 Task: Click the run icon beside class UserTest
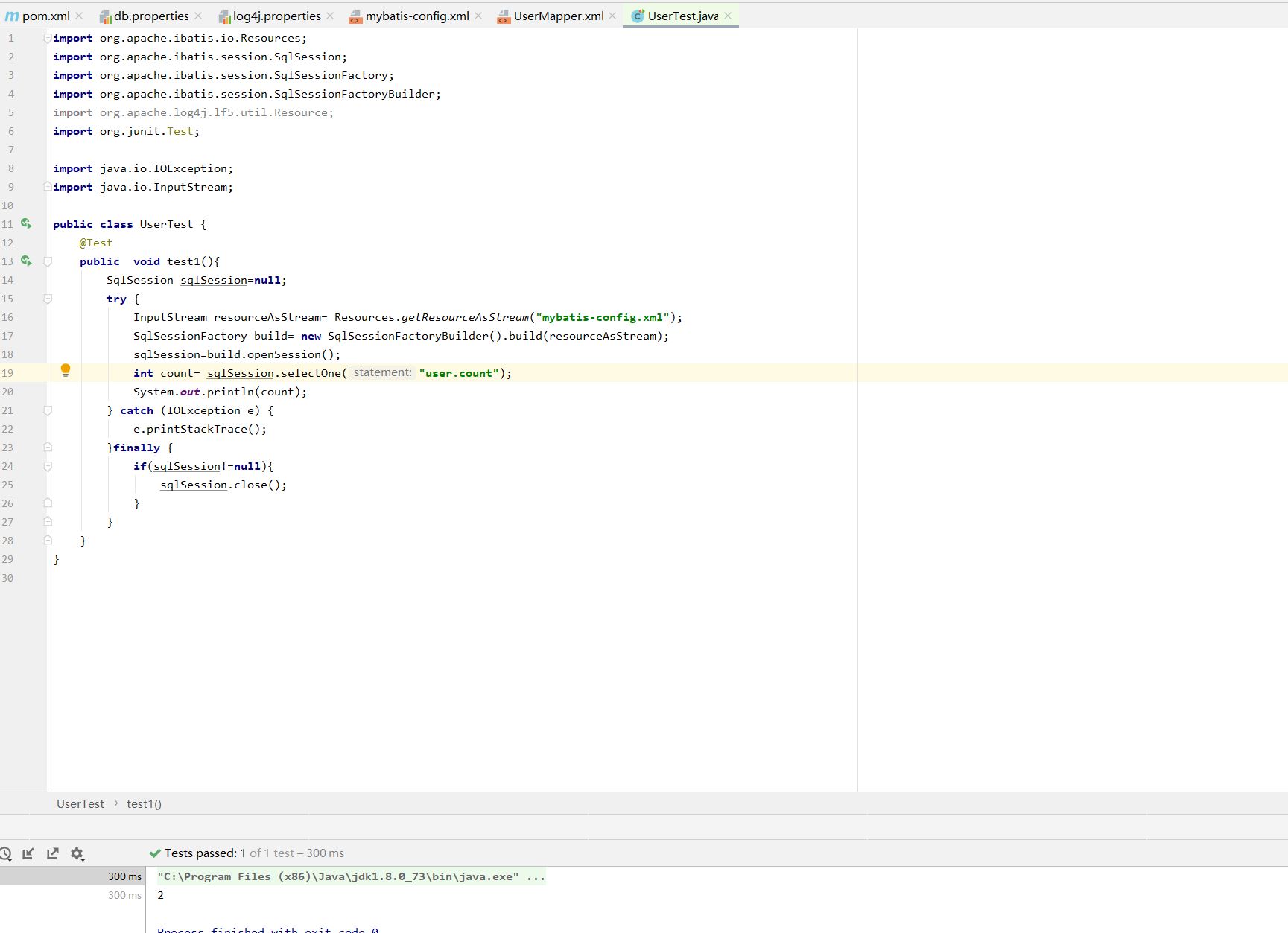(26, 223)
